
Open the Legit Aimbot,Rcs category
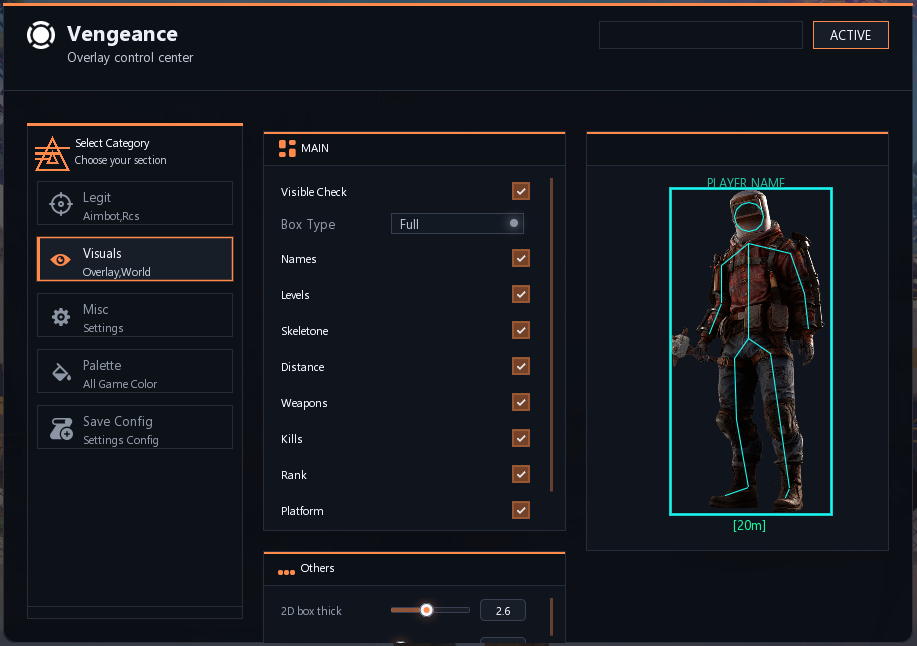click(135, 203)
